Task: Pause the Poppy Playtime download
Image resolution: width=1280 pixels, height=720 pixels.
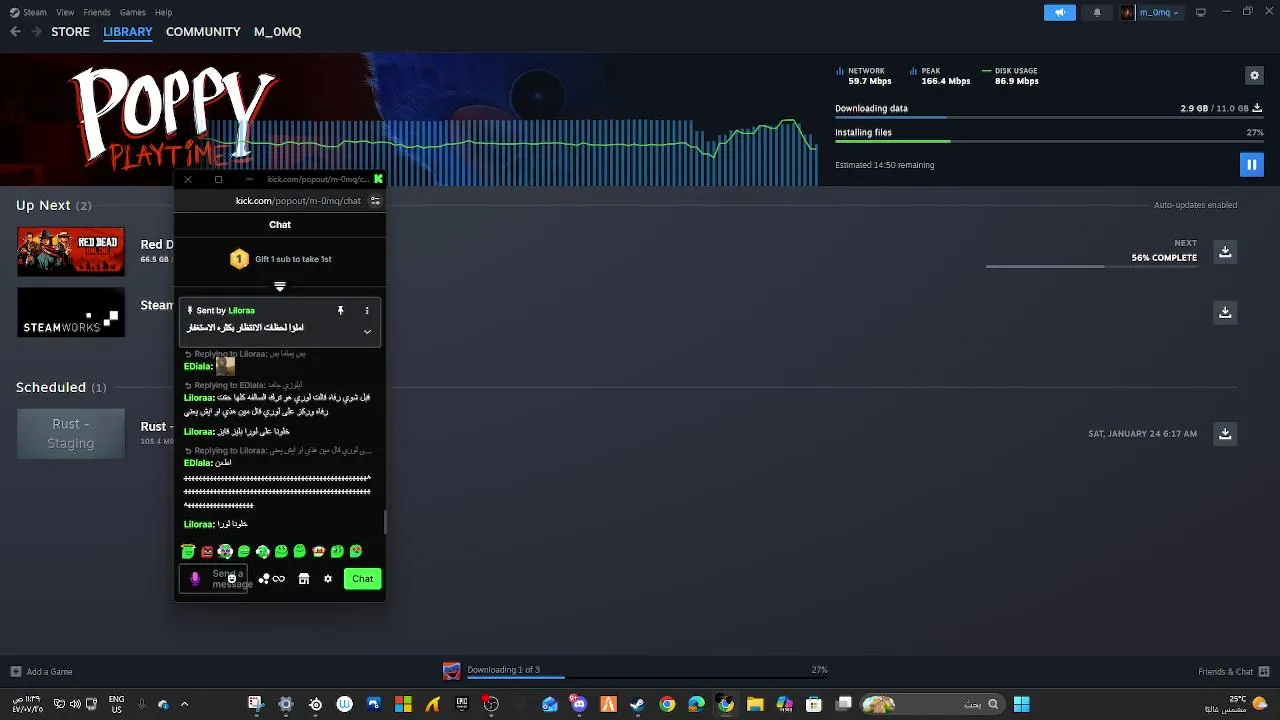Action: tap(1251, 164)
